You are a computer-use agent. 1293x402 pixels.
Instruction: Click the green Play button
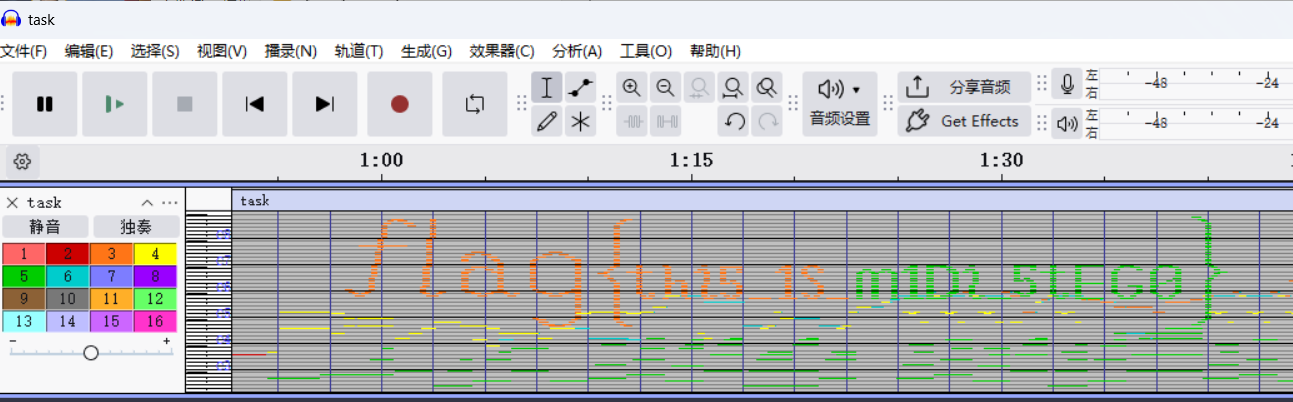pos(115,104)
